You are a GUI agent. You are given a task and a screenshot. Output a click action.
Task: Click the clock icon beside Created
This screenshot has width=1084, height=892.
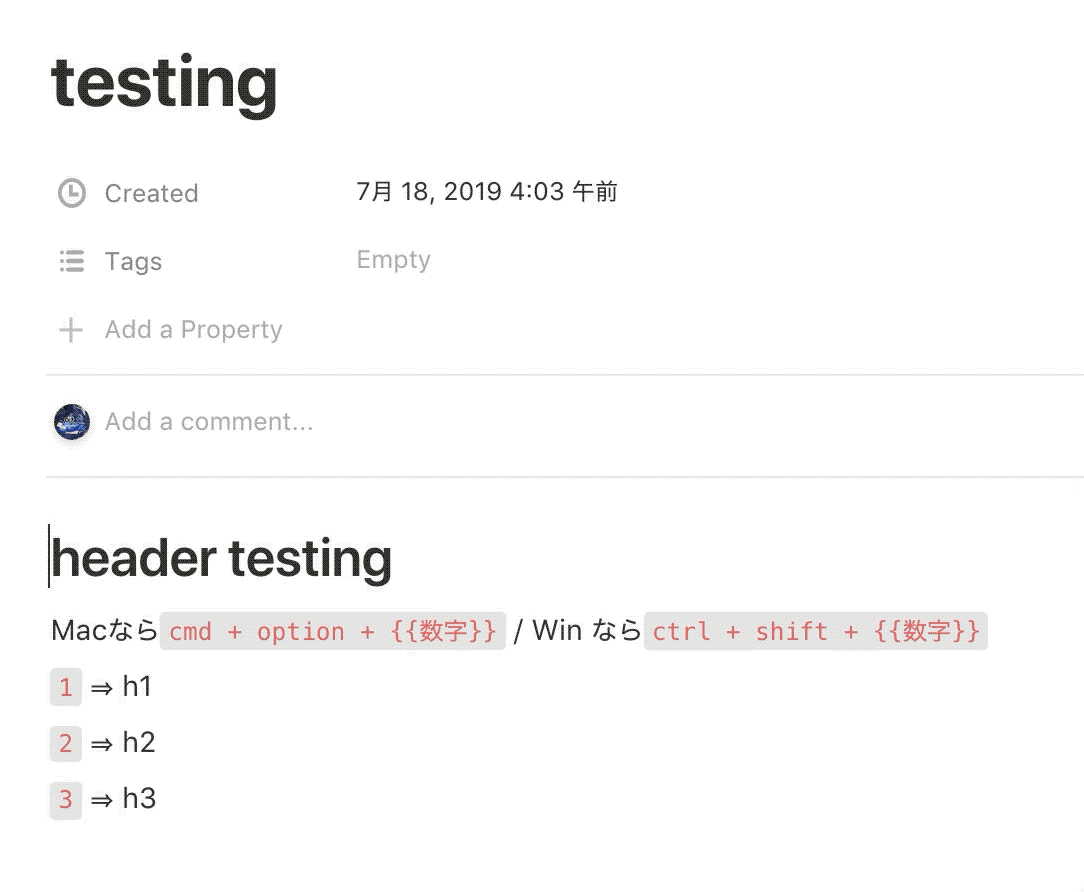click(x=71, y=193)
